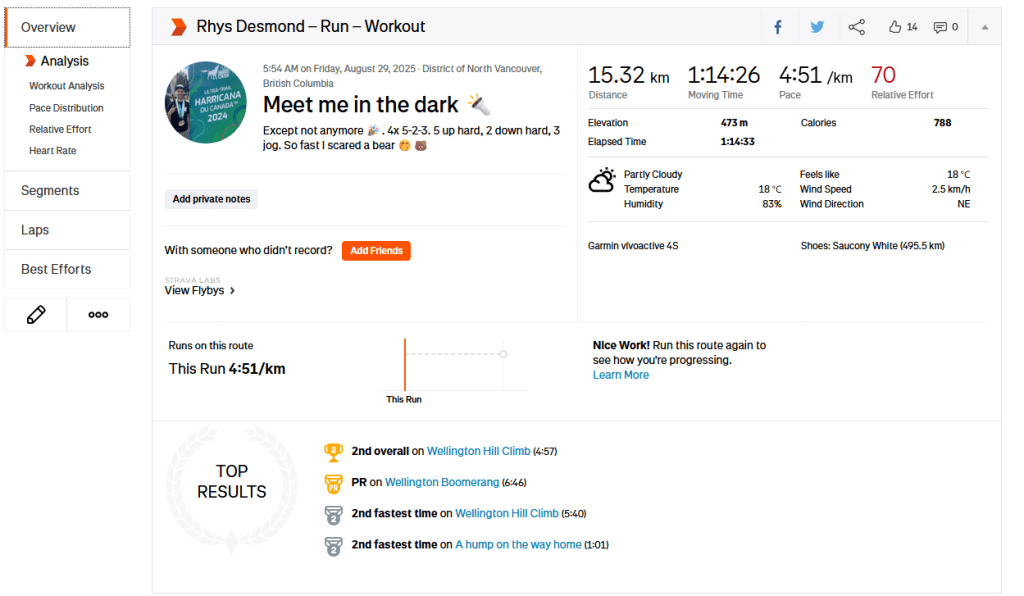Open the Learn More link
Screen dimensions: 1024x596
click(620, 375)
